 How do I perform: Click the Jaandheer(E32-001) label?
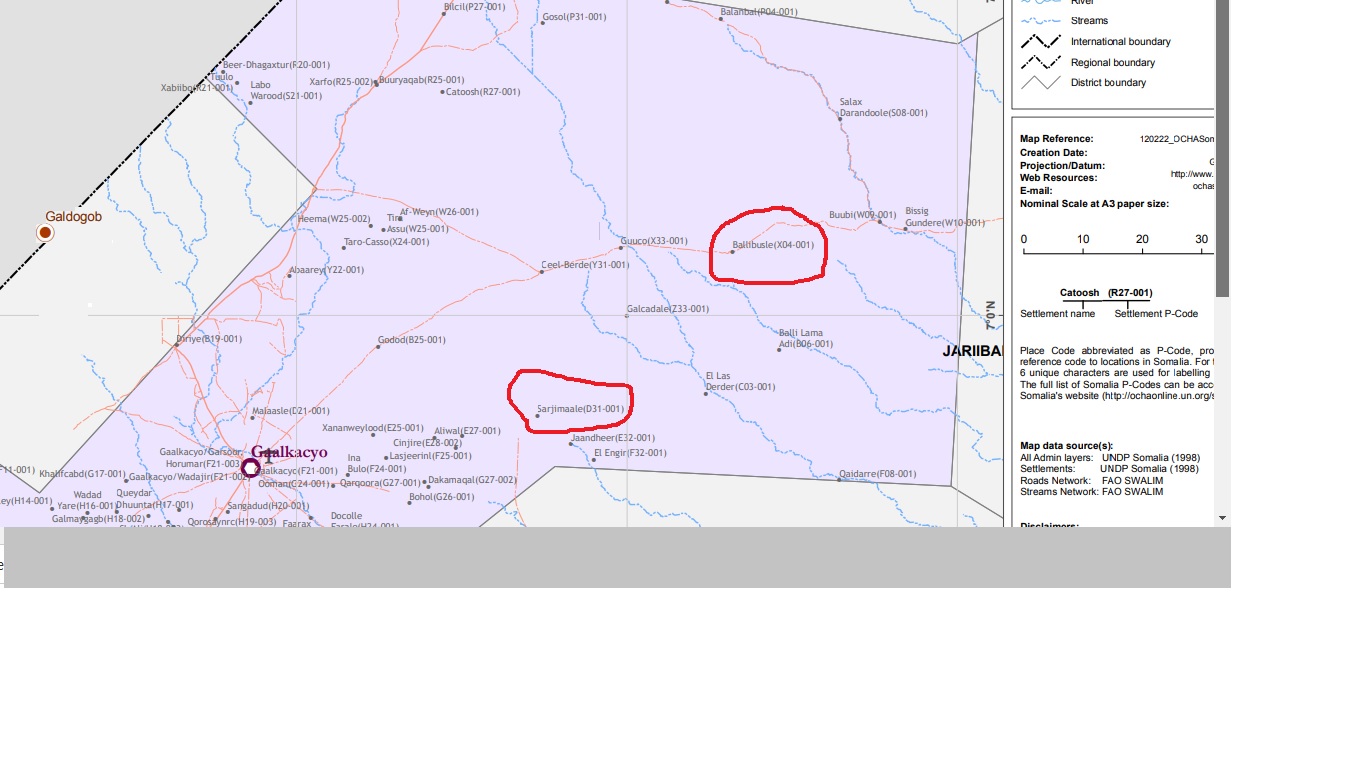613,438
